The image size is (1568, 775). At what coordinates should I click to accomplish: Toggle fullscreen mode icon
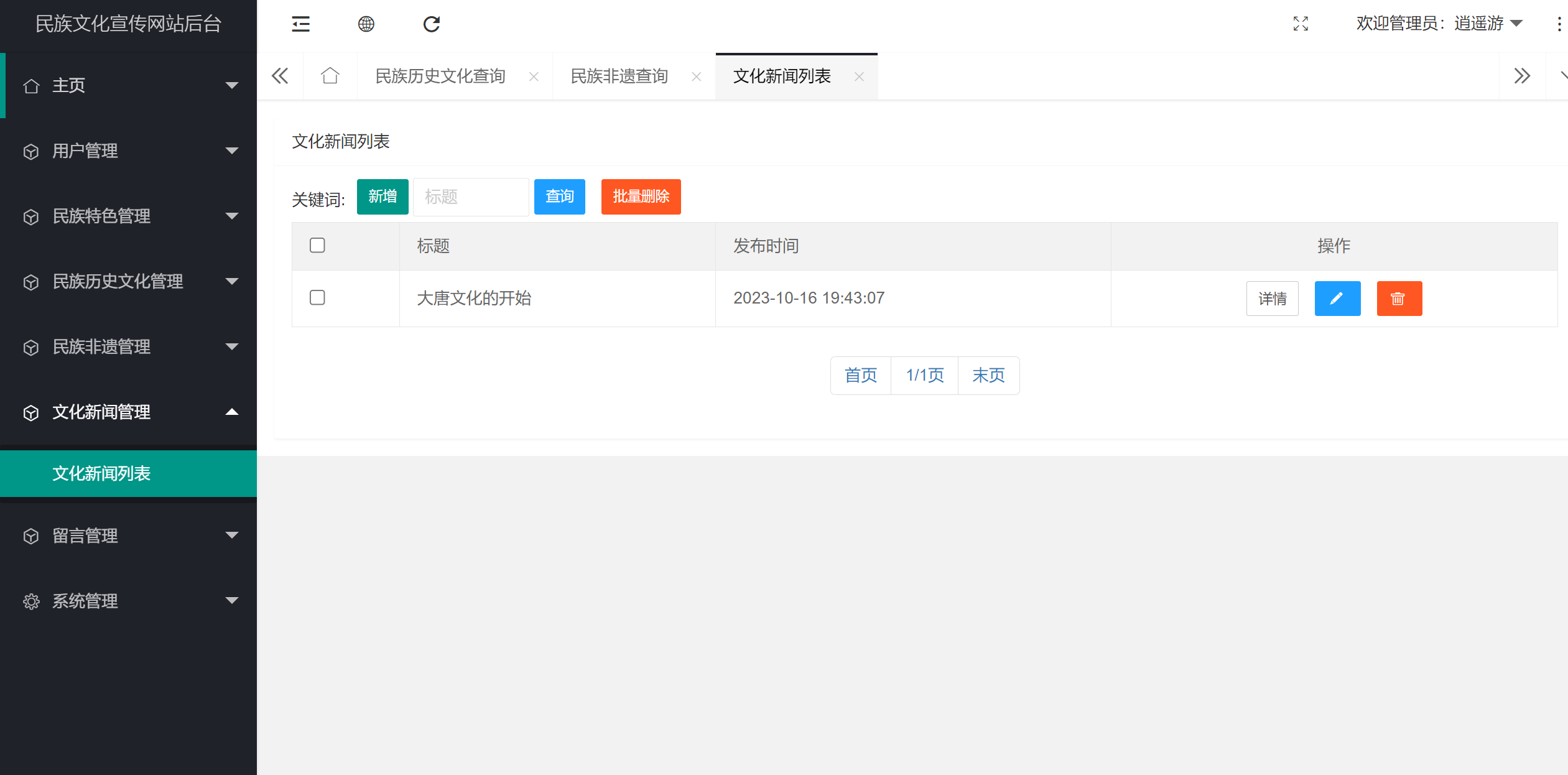[x=1301, y=24]
